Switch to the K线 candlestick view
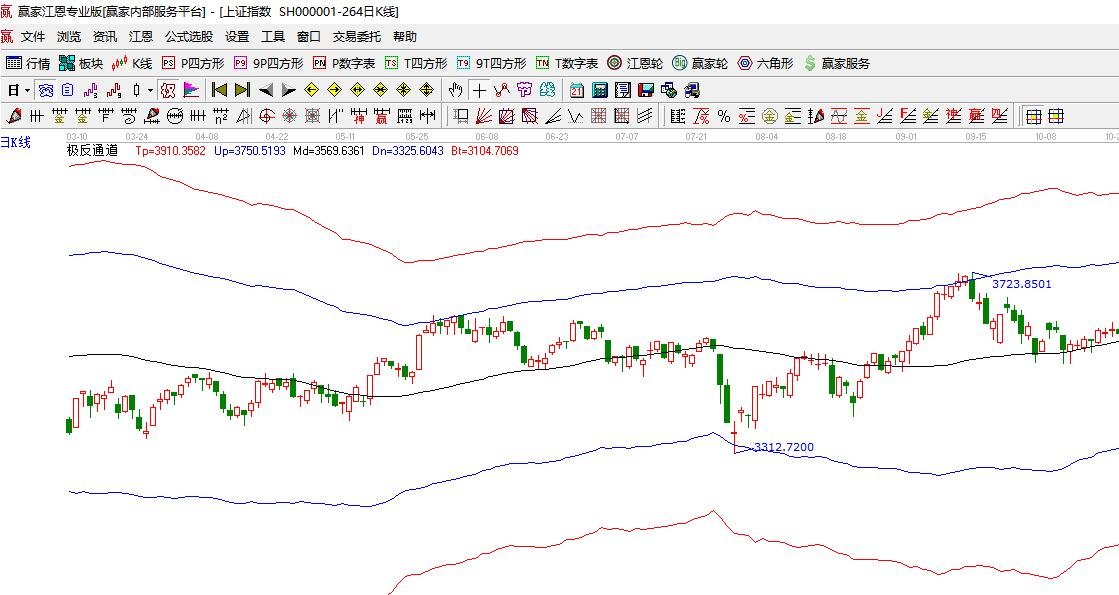Image resolution: width=1119 pixels, height=595 pixels. pos(131,63)
